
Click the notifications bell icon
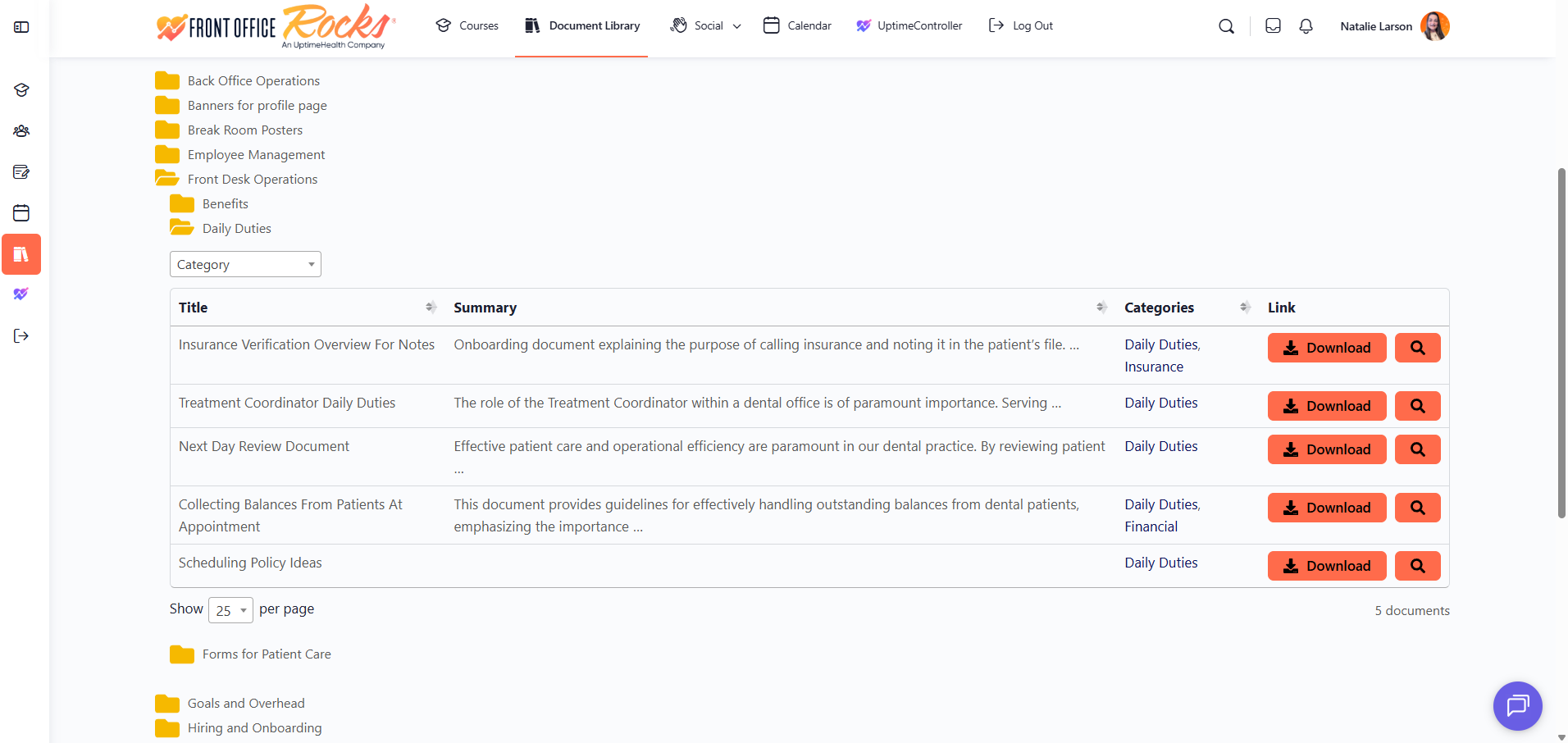1306,26
